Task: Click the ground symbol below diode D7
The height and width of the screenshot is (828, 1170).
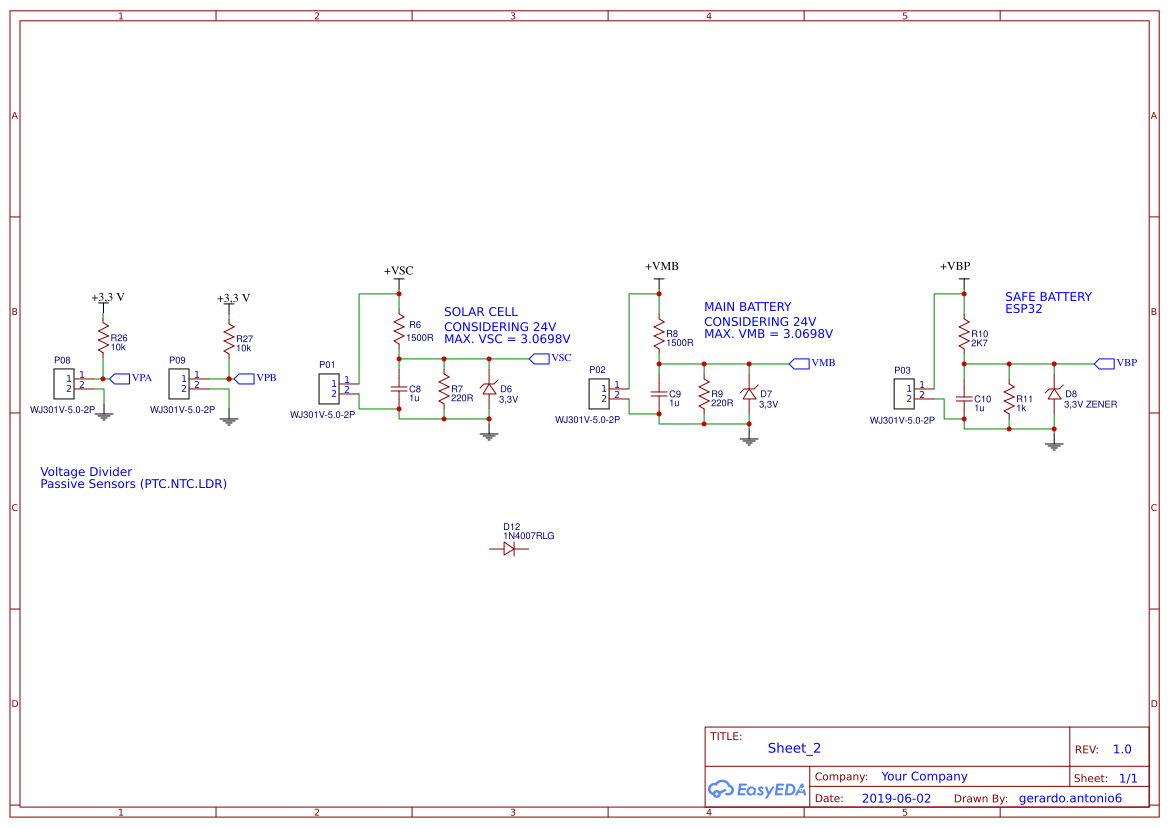Action: click(x=749, y=441)
